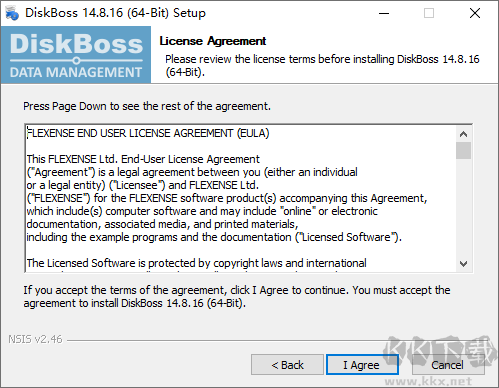
Task: Click the Press Page Down instruction text
Action: [x=147, y=106]
